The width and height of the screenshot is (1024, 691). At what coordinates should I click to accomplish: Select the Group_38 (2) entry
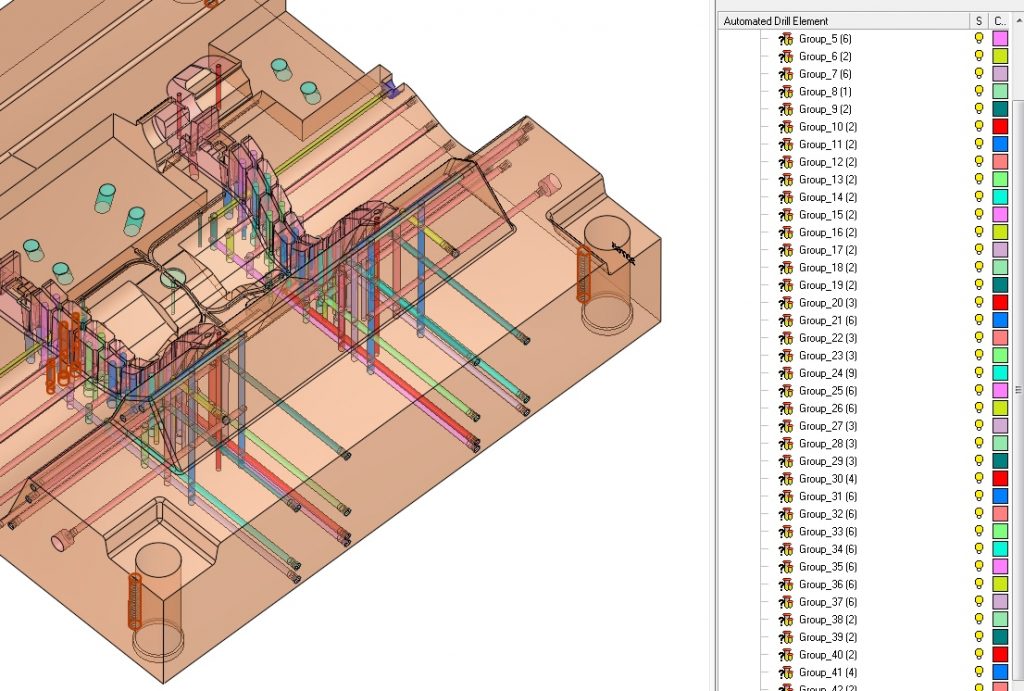(x=827, y=619)
